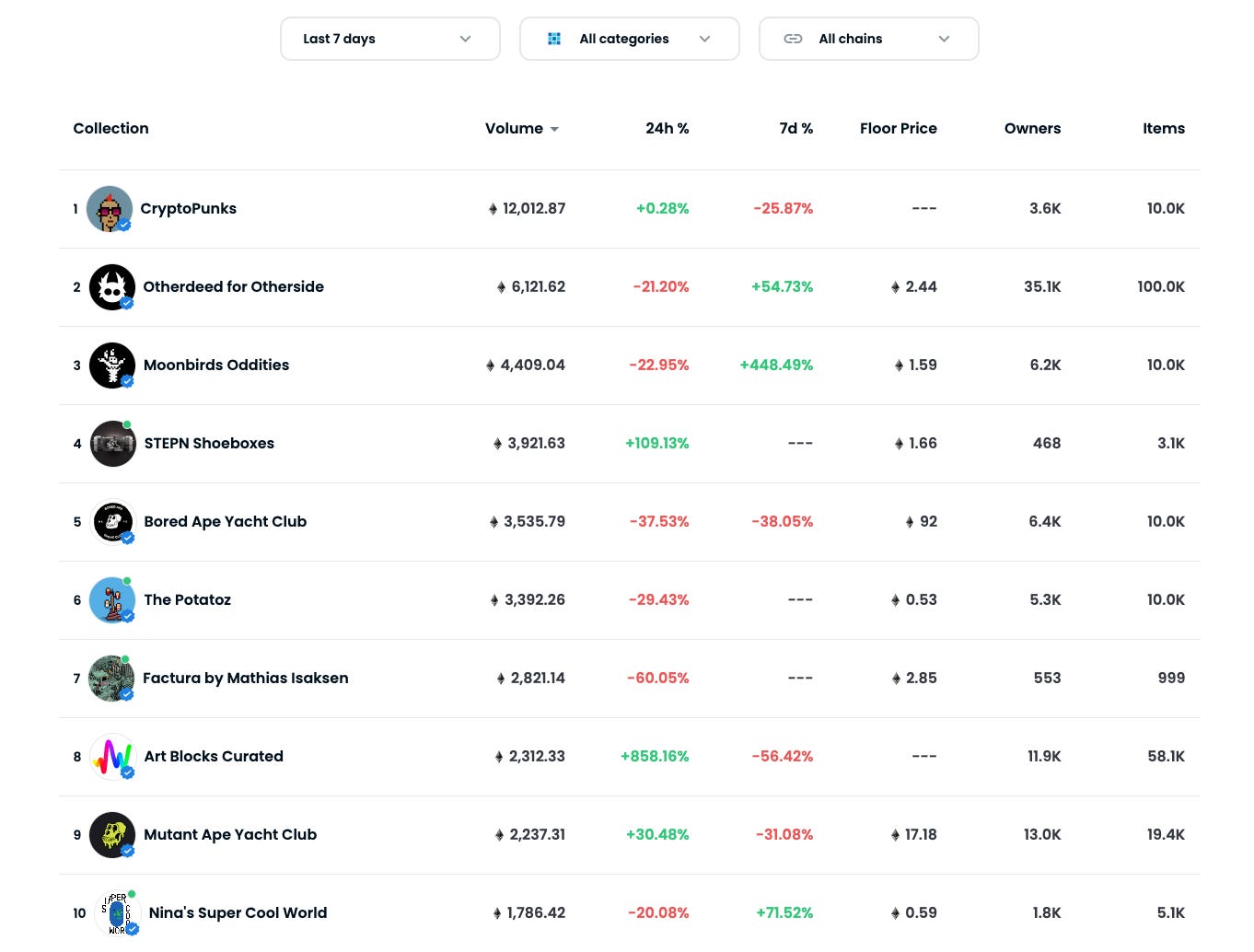Sort by the 24h % column header

[667, 129]
